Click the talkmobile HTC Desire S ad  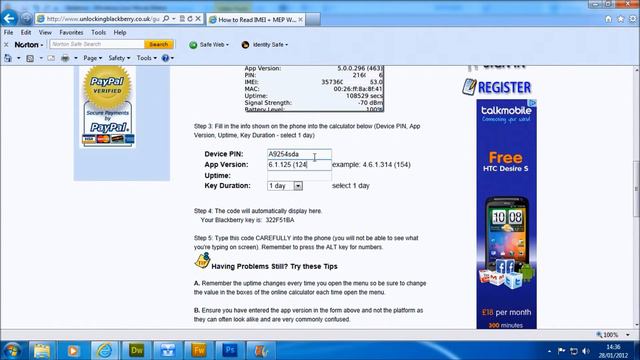coord(507,214)
